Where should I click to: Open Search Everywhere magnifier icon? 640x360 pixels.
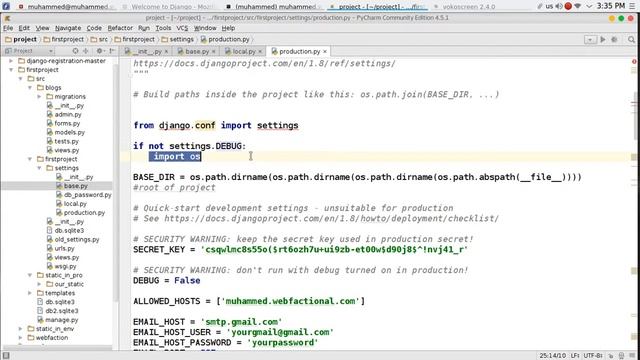[x=631, y=40]
